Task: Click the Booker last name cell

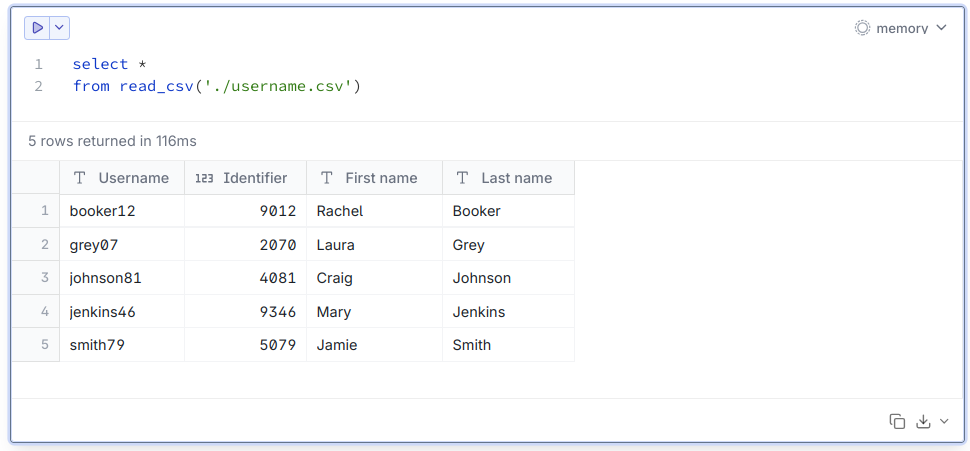Action: 509,211
